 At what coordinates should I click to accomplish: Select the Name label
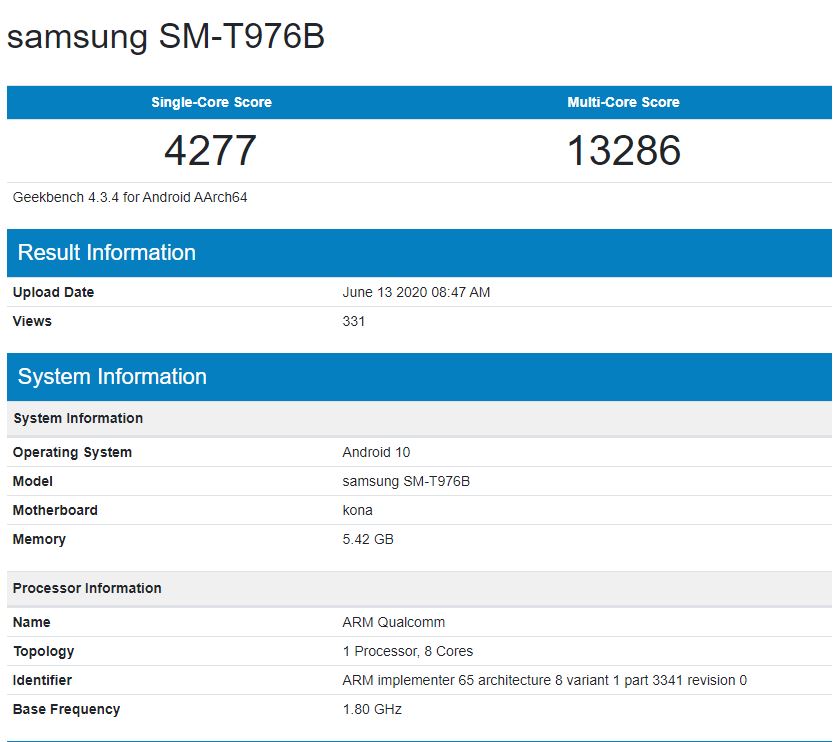(31, 622)
